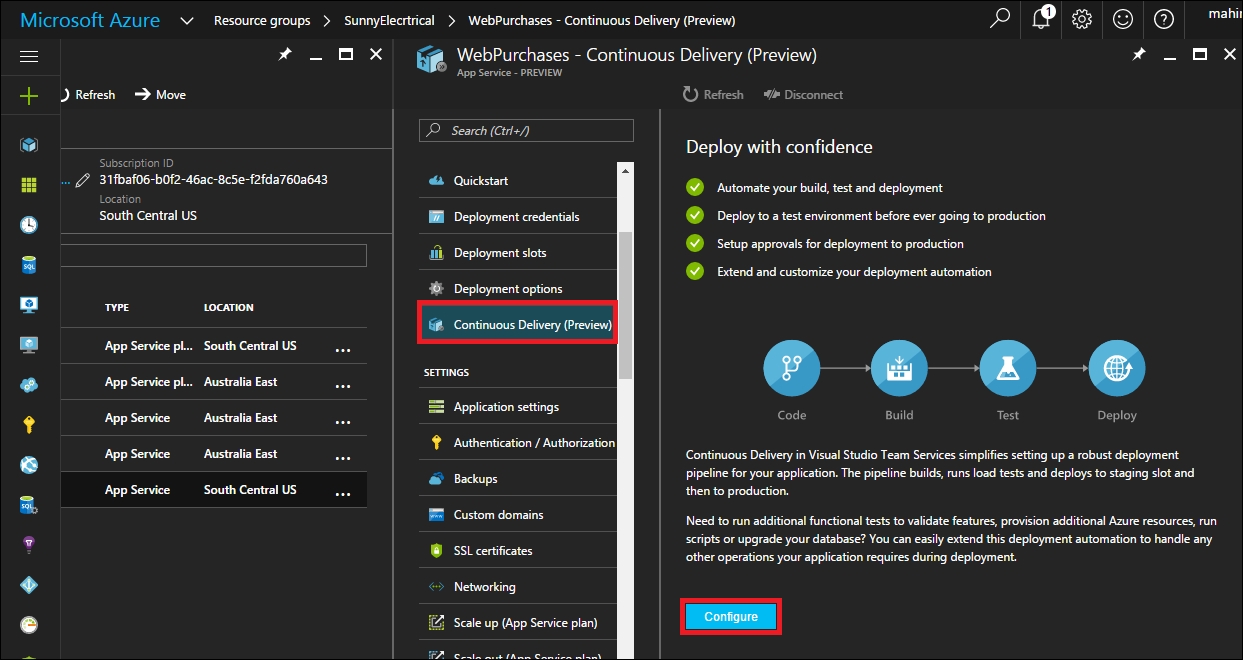Open the hamburger menu in left sidebar
1243x660 pixels.
tap(29, 57)
